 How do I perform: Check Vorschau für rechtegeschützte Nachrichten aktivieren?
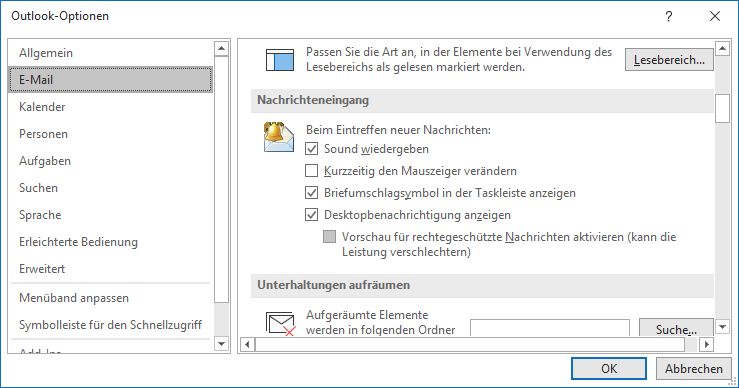[x=329, y=237]
